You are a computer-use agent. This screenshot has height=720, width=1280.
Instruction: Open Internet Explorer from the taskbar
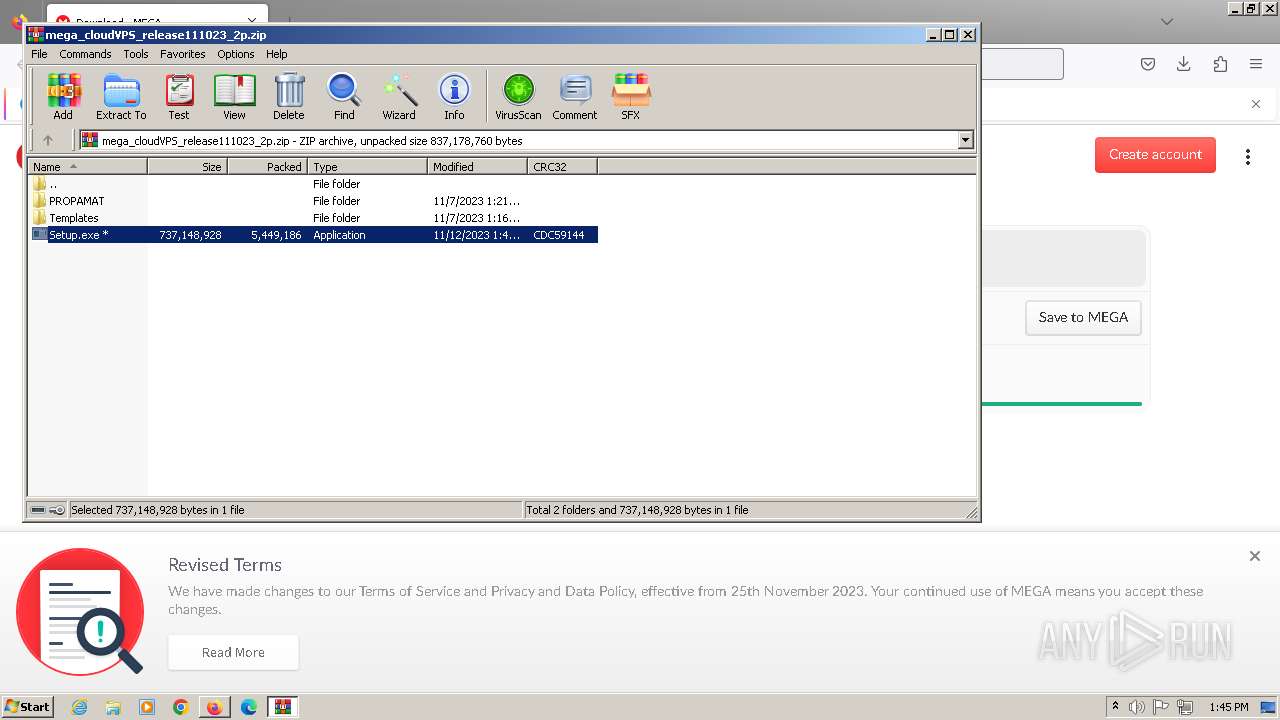(x=79, y=707)
